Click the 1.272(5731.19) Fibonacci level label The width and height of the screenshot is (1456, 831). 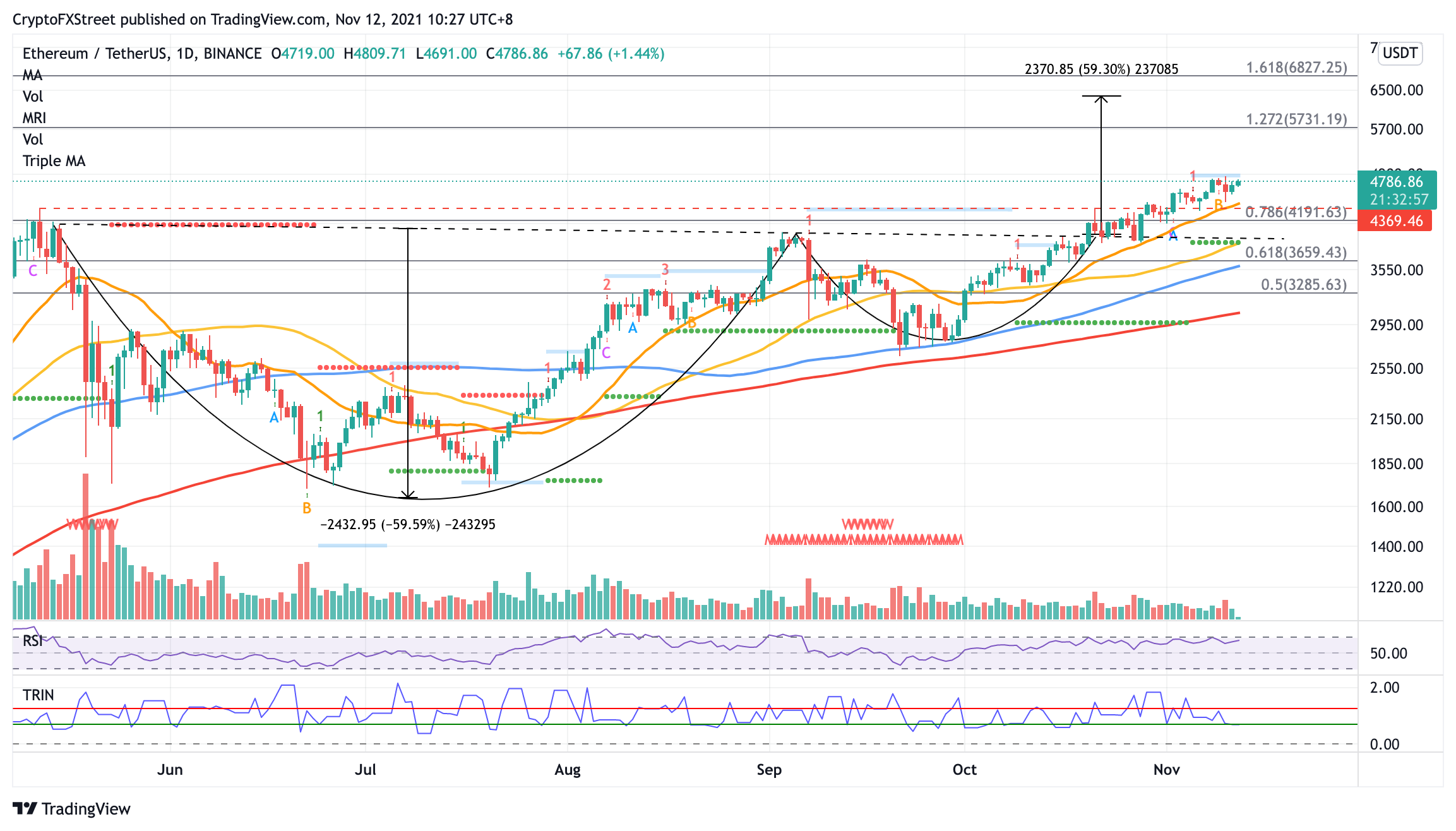coord(1296,119)
